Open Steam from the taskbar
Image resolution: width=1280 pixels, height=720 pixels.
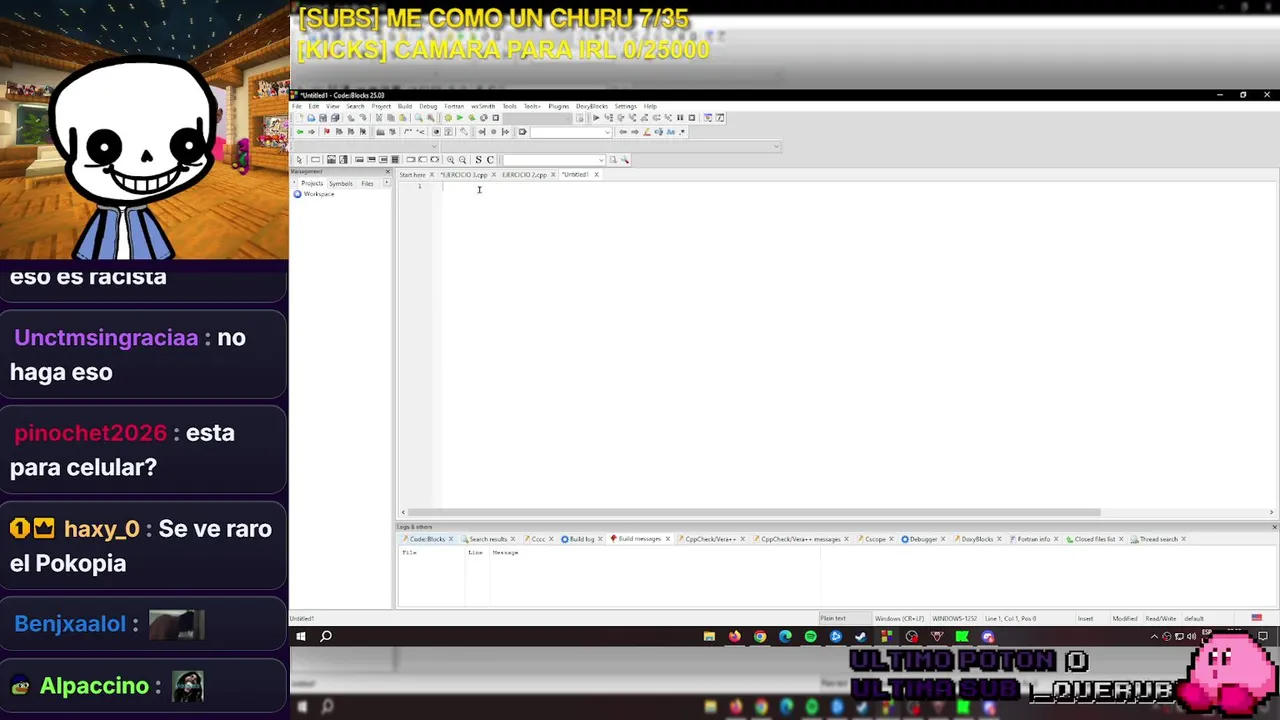tap(860, 636)
